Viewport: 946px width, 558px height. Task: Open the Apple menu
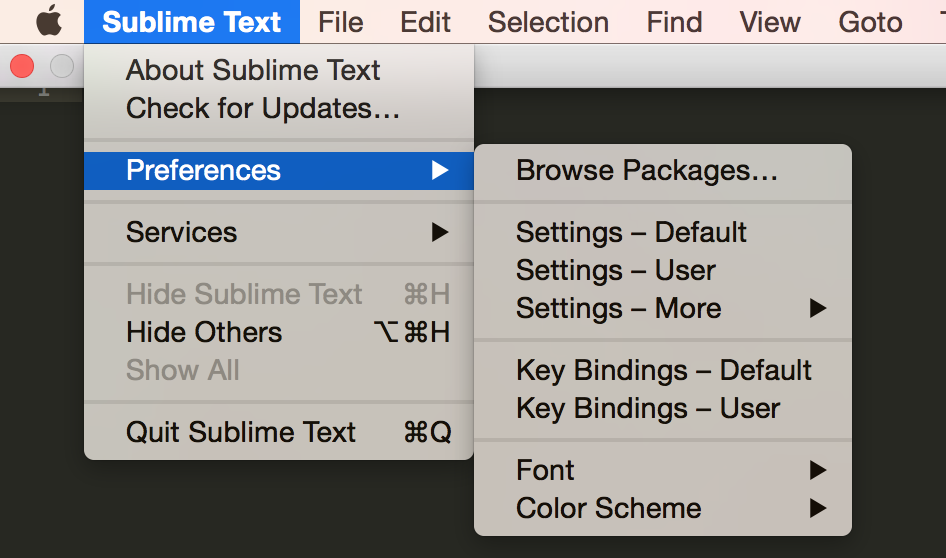[x=49, y=22]
